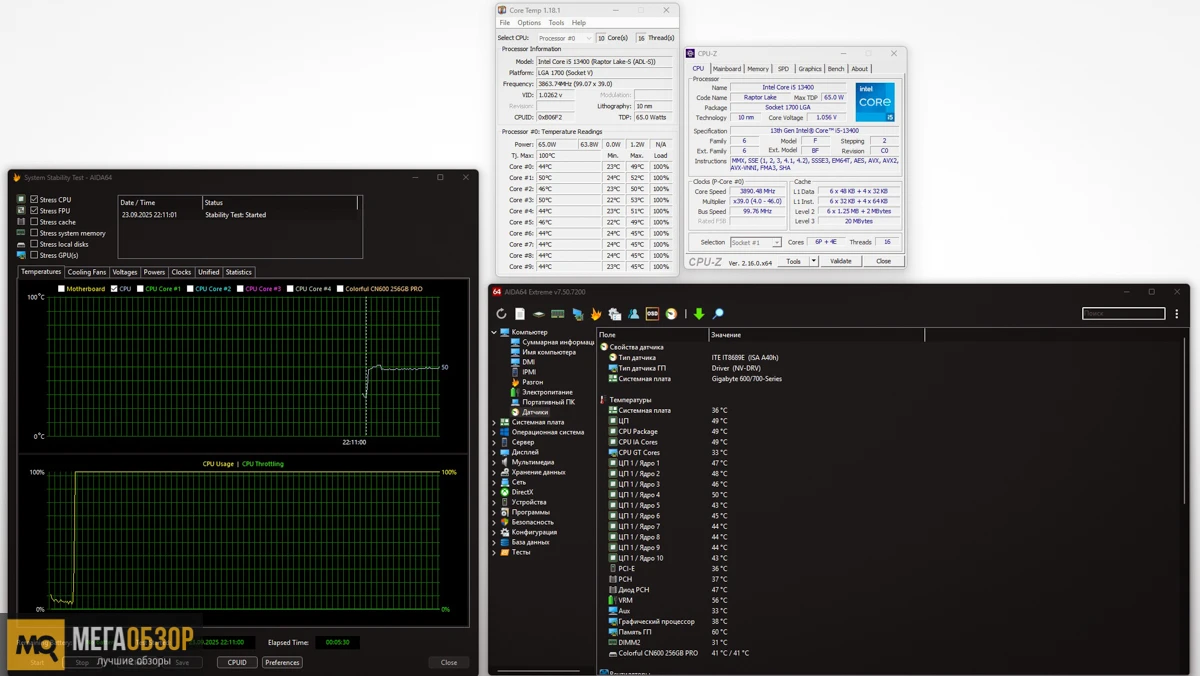
Task: Enable the Stress cache checkbox
Action: click(x=34, y=222)
